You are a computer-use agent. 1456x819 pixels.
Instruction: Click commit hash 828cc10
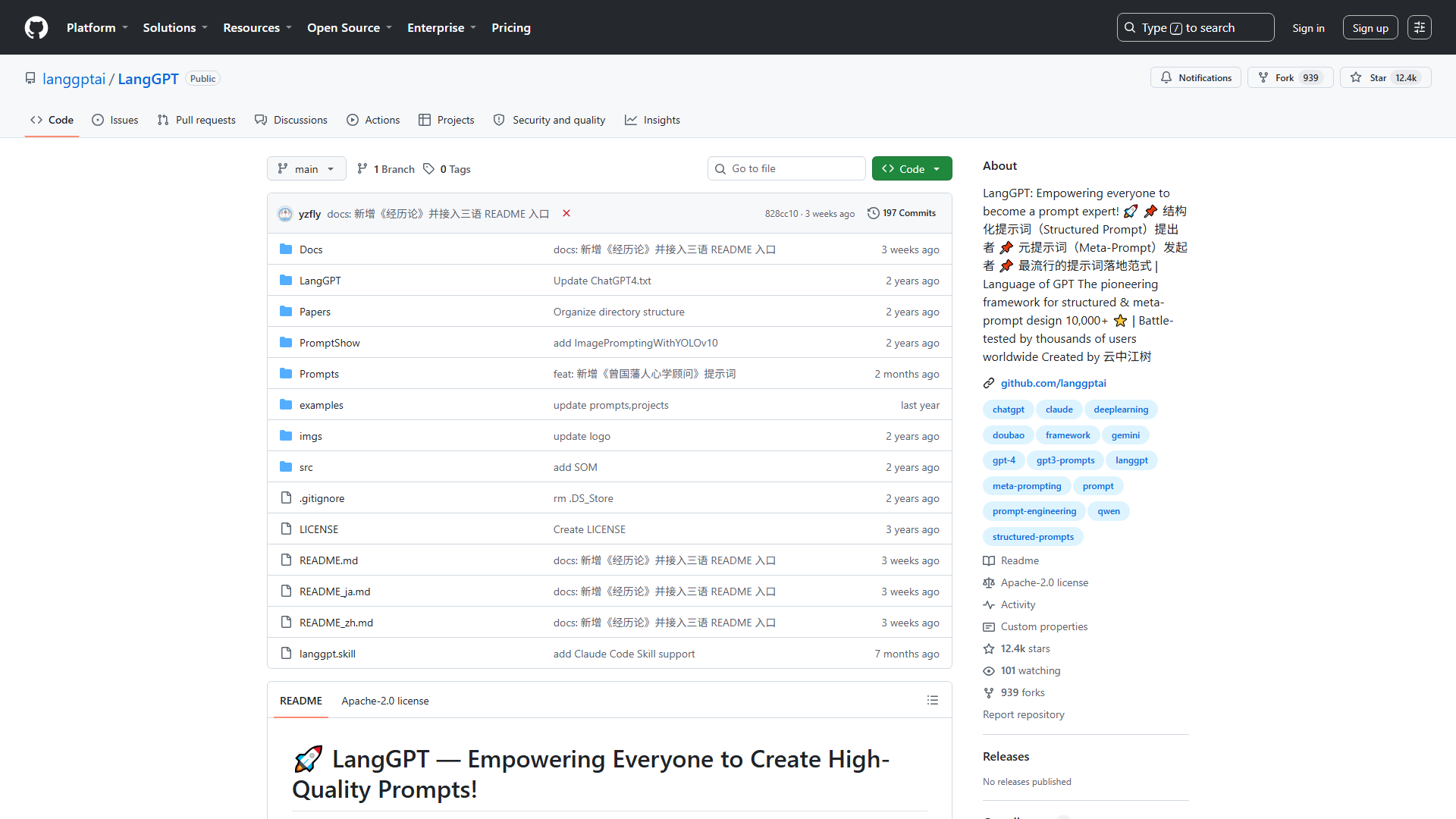click(x=781, y=214)
